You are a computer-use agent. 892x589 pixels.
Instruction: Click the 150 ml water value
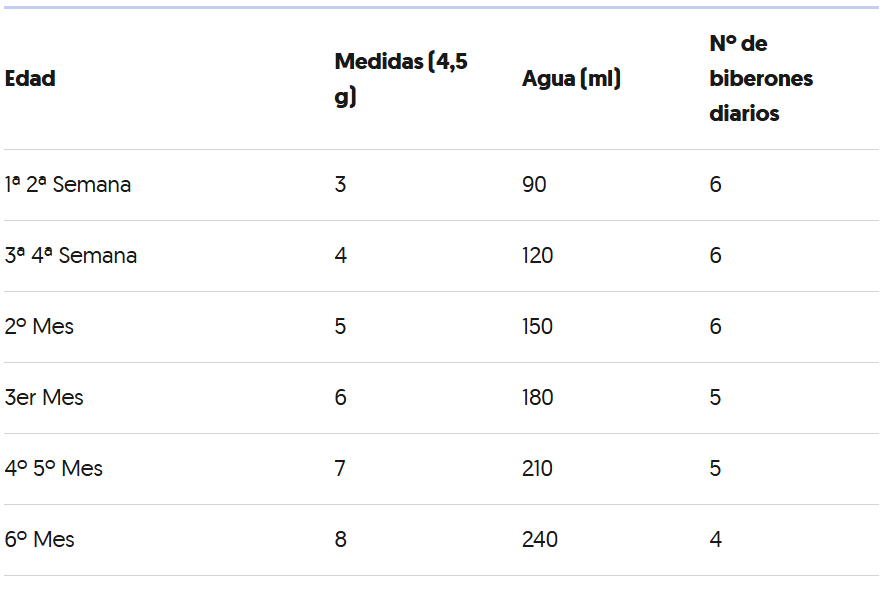click(537, 327)
